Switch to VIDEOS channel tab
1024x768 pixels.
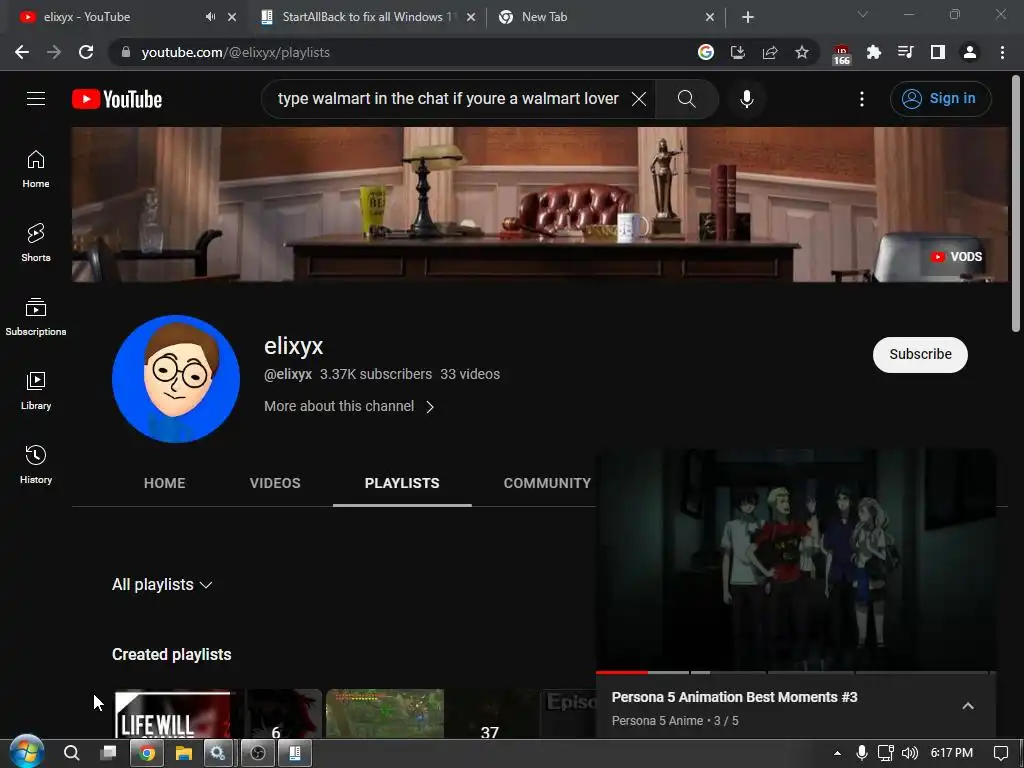275,483
